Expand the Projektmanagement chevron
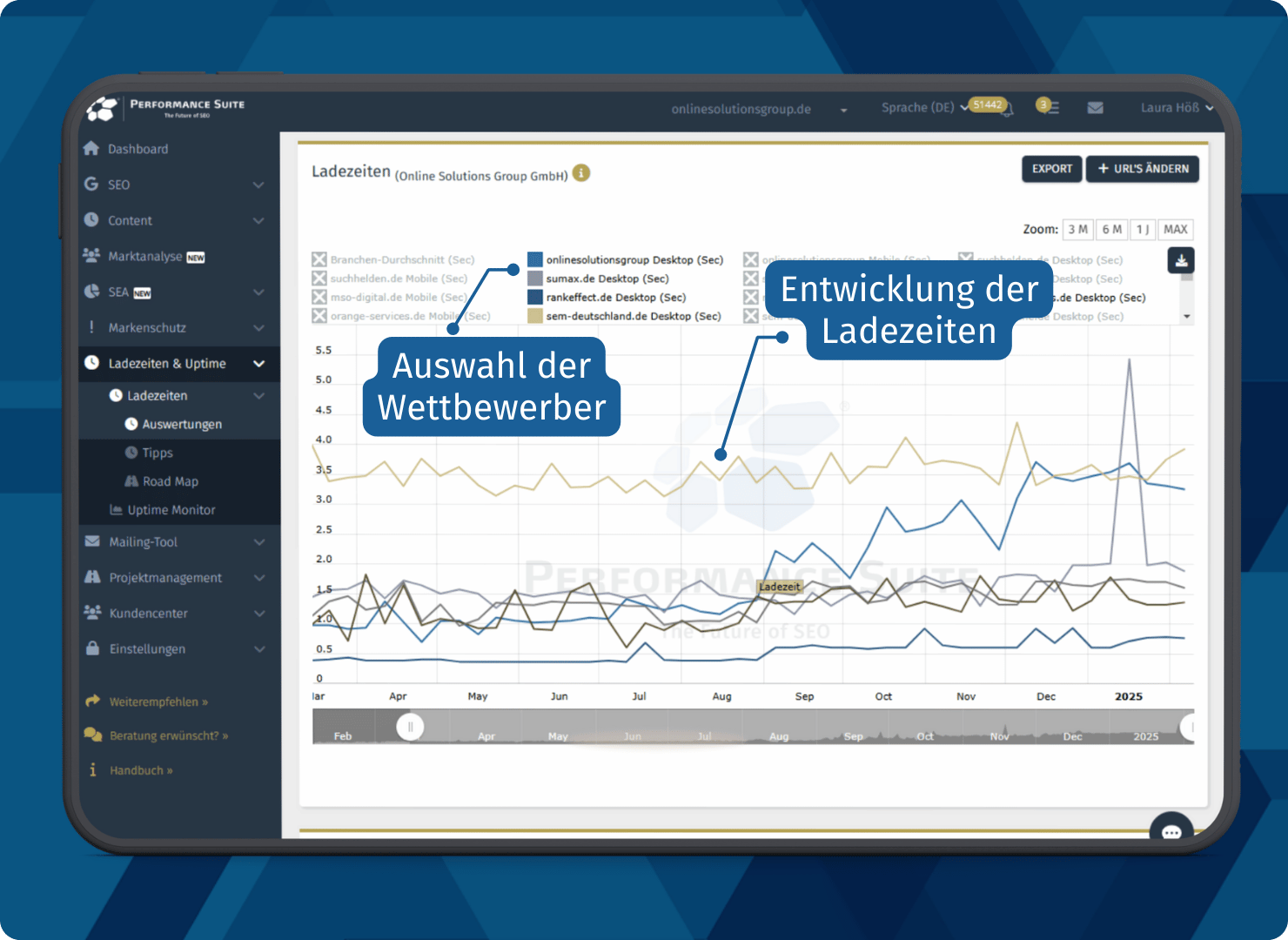This screenshot has width=1288, height=940. click(x=258, y=577)
